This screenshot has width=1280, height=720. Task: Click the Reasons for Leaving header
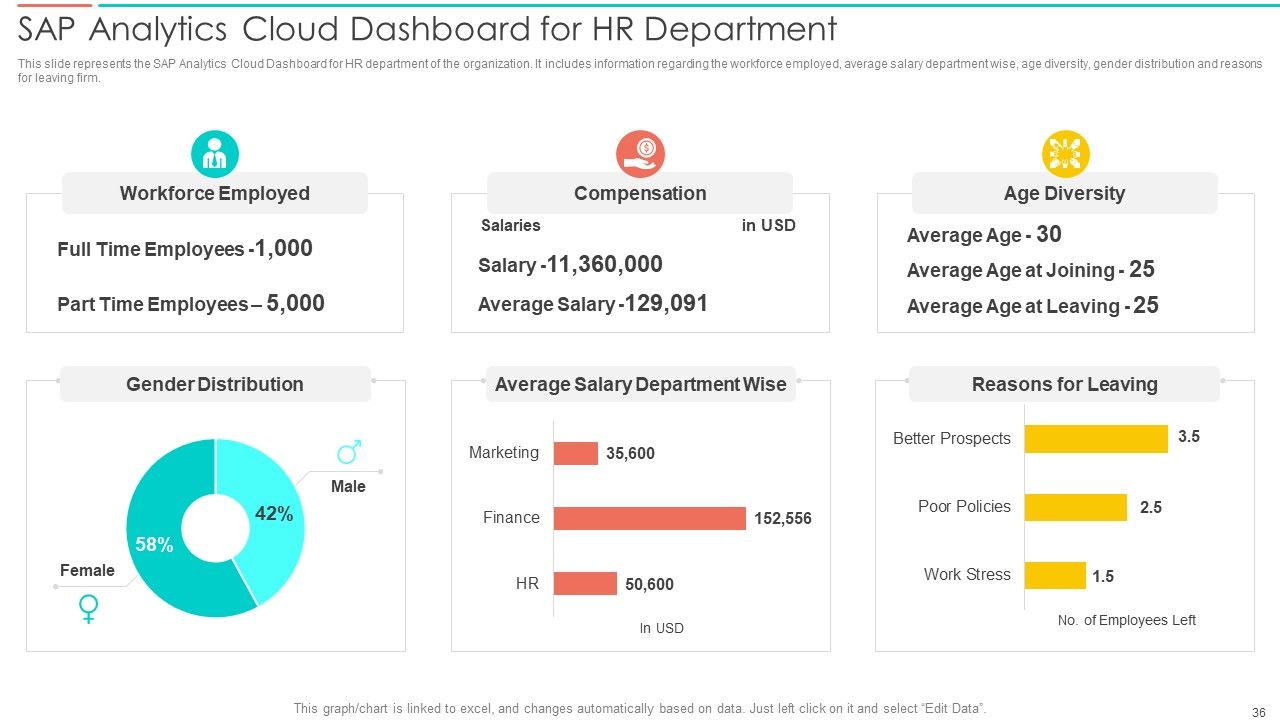[1065, 384]
